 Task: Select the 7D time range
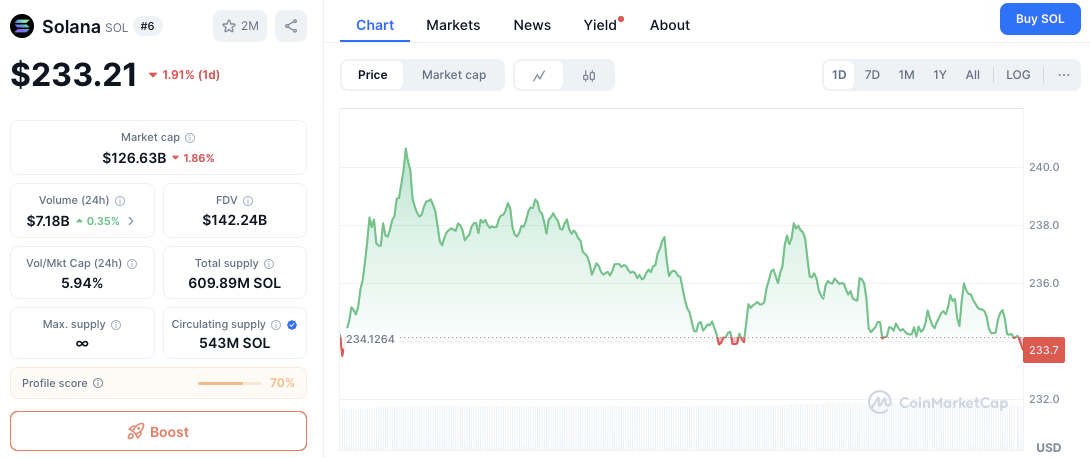point(872,75)
